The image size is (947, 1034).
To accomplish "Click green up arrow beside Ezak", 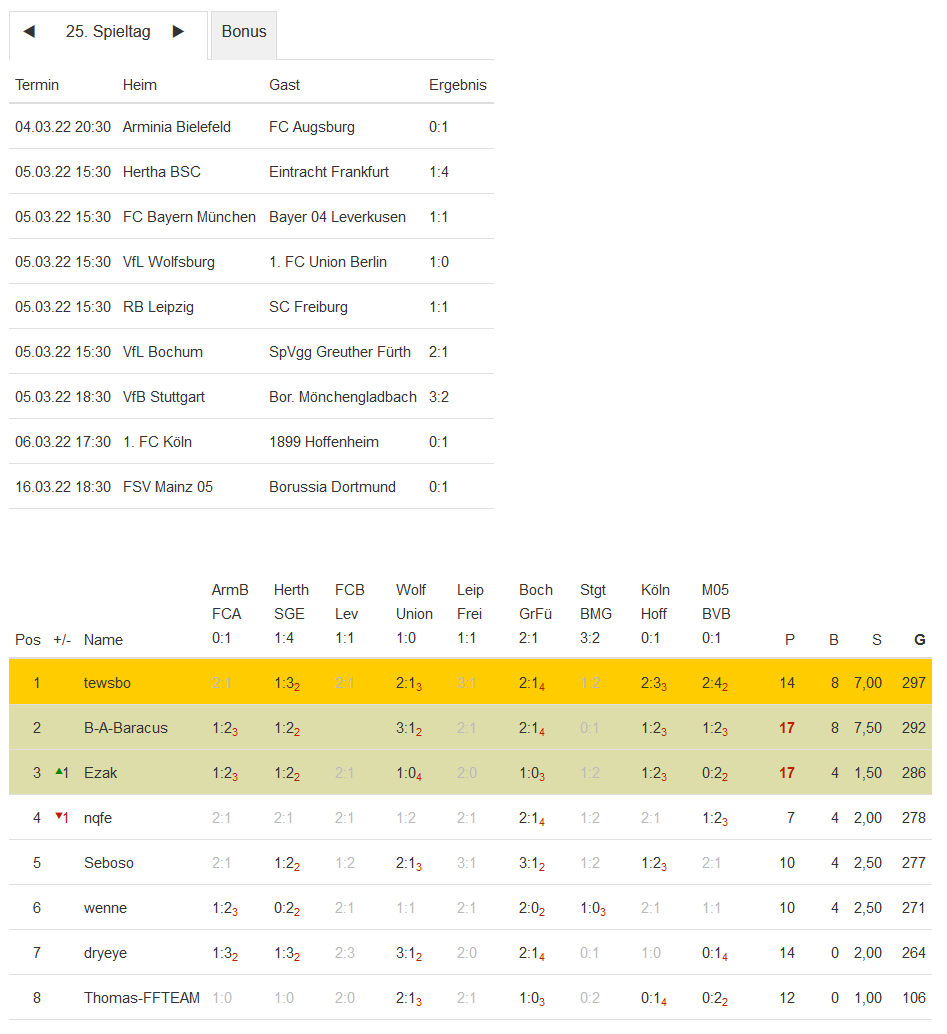I will (58, 772).
